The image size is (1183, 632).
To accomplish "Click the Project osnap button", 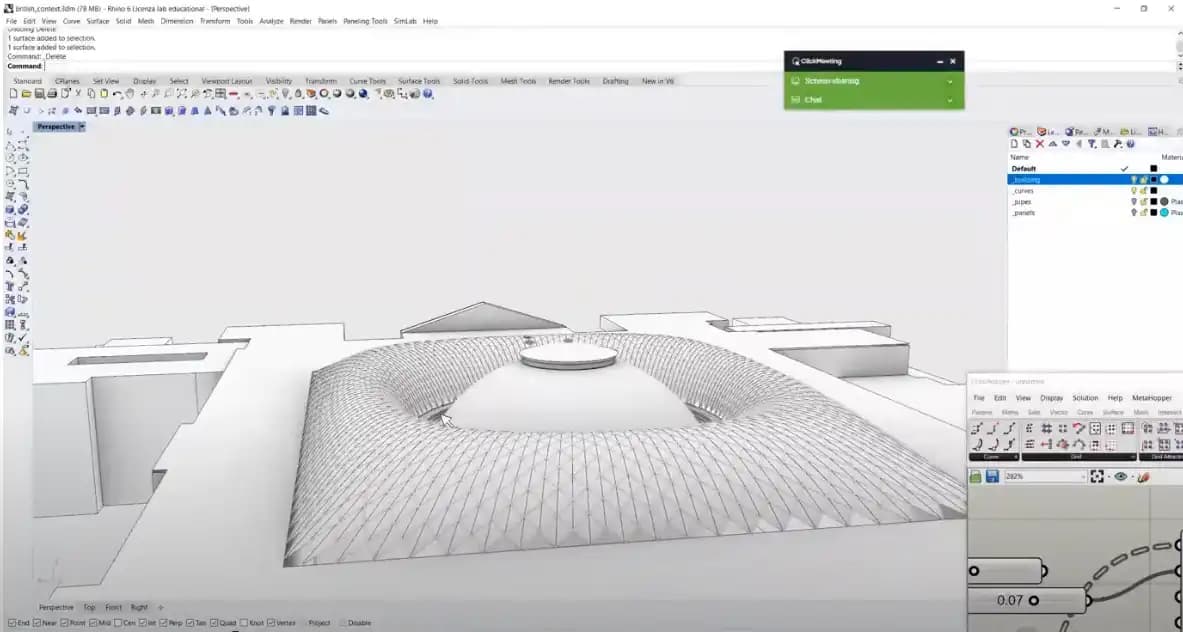I will [319, 623].
